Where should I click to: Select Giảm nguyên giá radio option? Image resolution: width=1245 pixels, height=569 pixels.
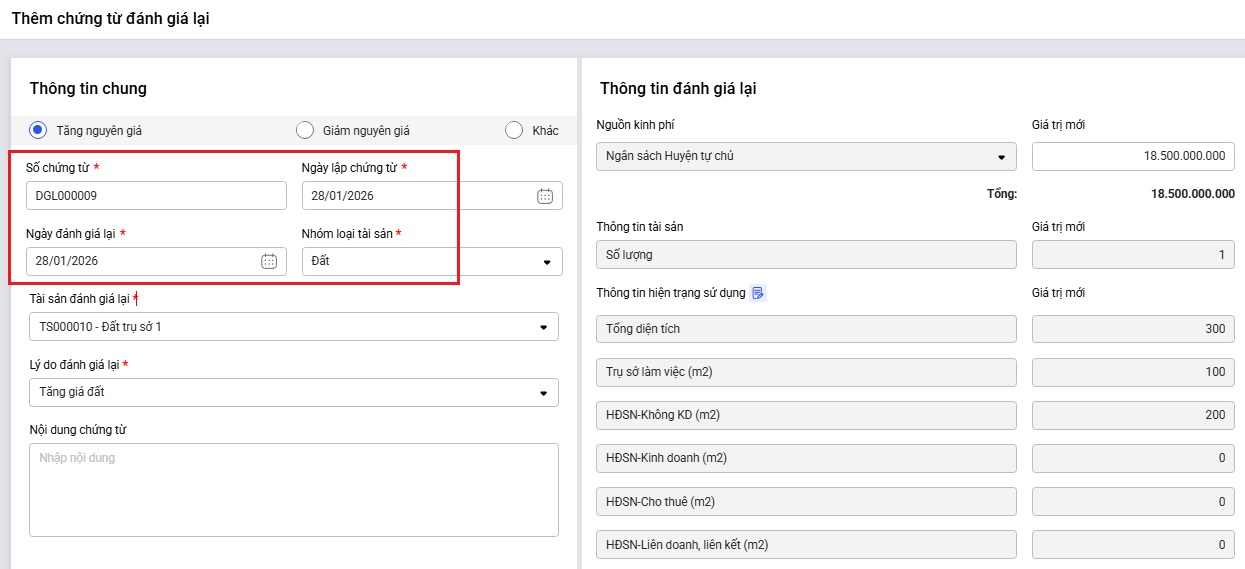305,130
